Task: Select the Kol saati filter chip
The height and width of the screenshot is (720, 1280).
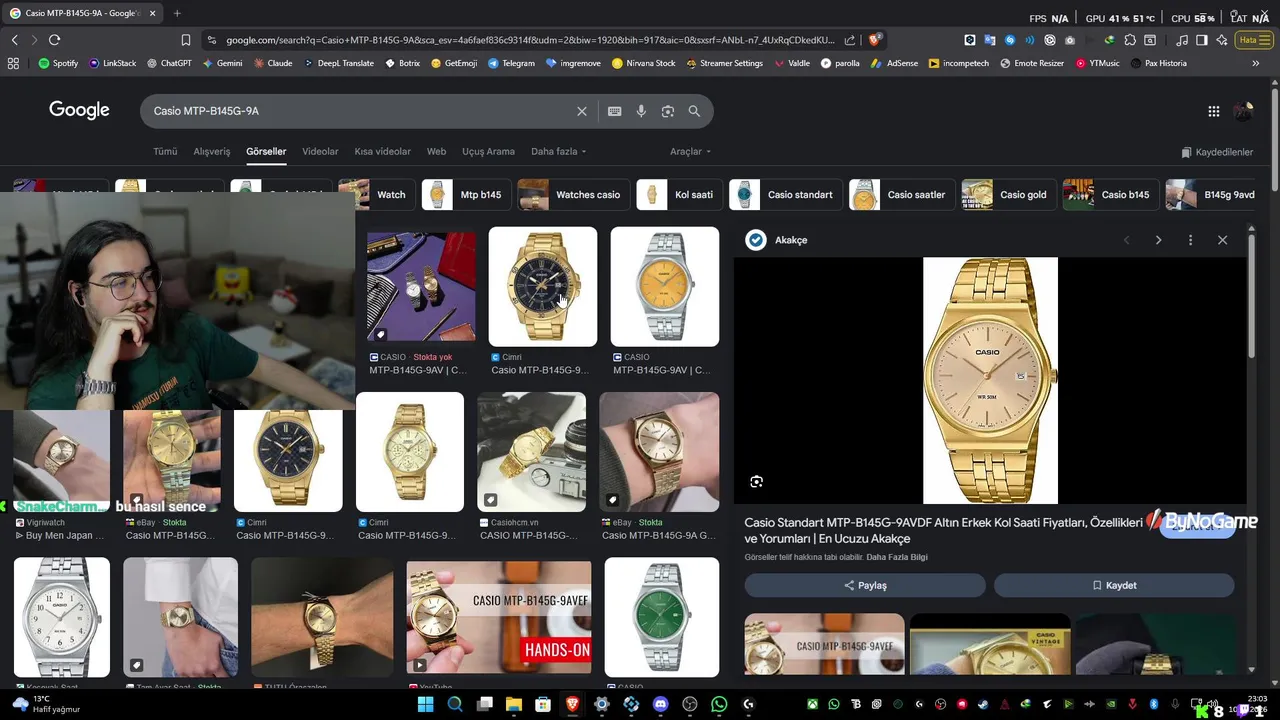Action: coord(680,195)
